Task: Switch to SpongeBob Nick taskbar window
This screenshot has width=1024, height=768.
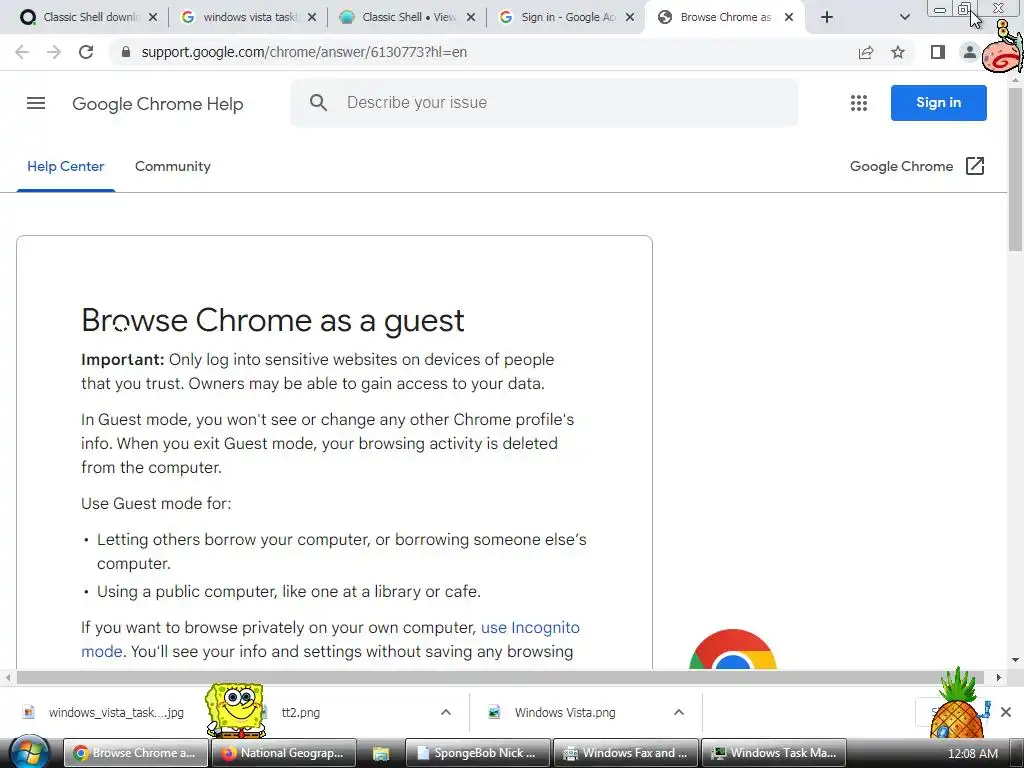Action: pos(478,753)
